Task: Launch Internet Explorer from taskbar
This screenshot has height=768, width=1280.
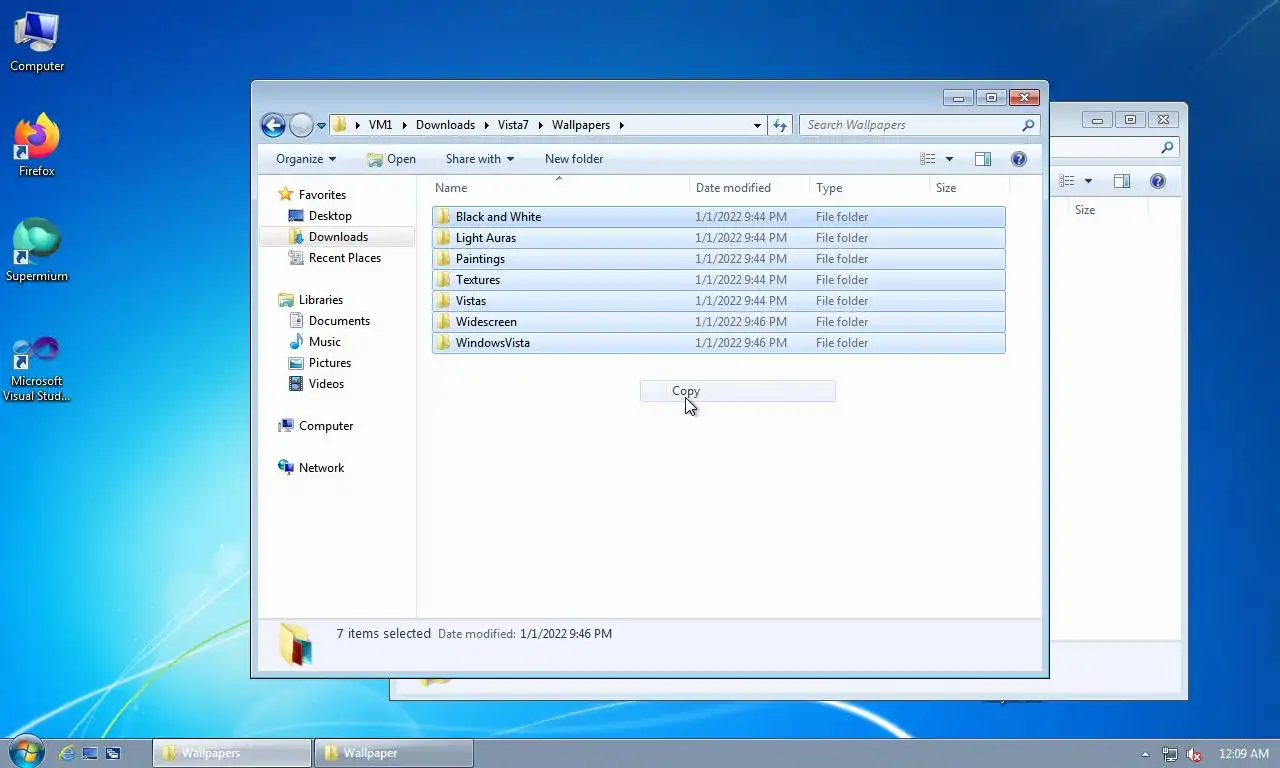Action: 67,753
